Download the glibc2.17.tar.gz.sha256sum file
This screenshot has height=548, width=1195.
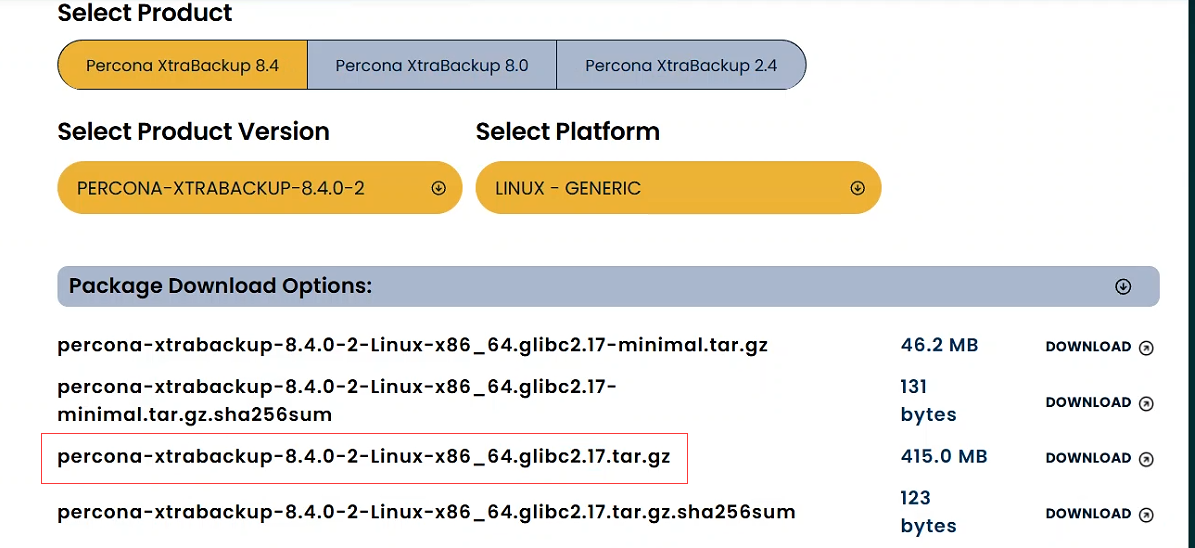[1088, 514]
